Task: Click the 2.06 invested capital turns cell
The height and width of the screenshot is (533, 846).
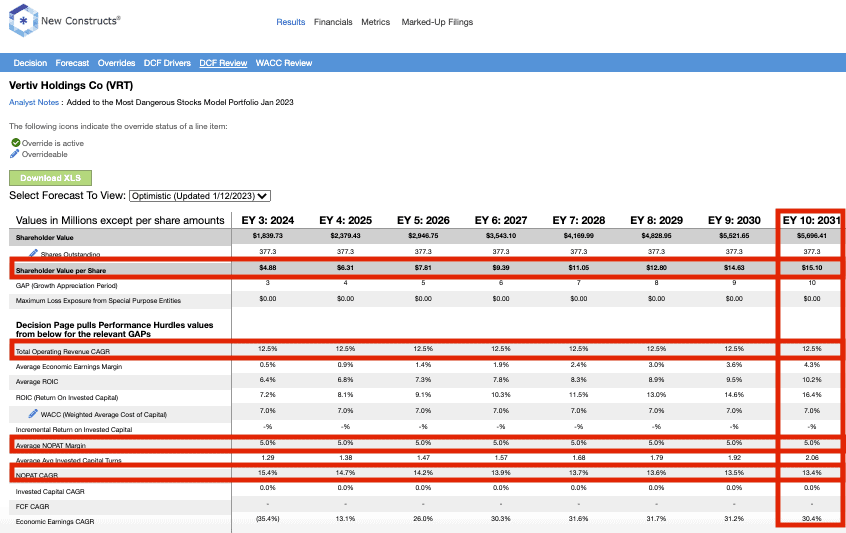Action: pyautogui.click(x=811, y=457)
